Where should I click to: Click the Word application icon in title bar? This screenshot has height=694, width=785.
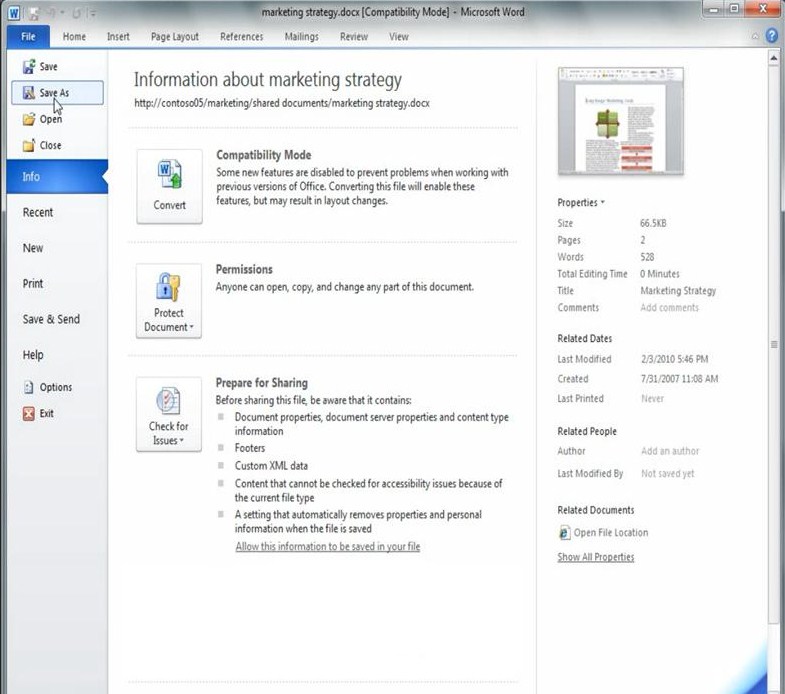click(x=14, y=13)
